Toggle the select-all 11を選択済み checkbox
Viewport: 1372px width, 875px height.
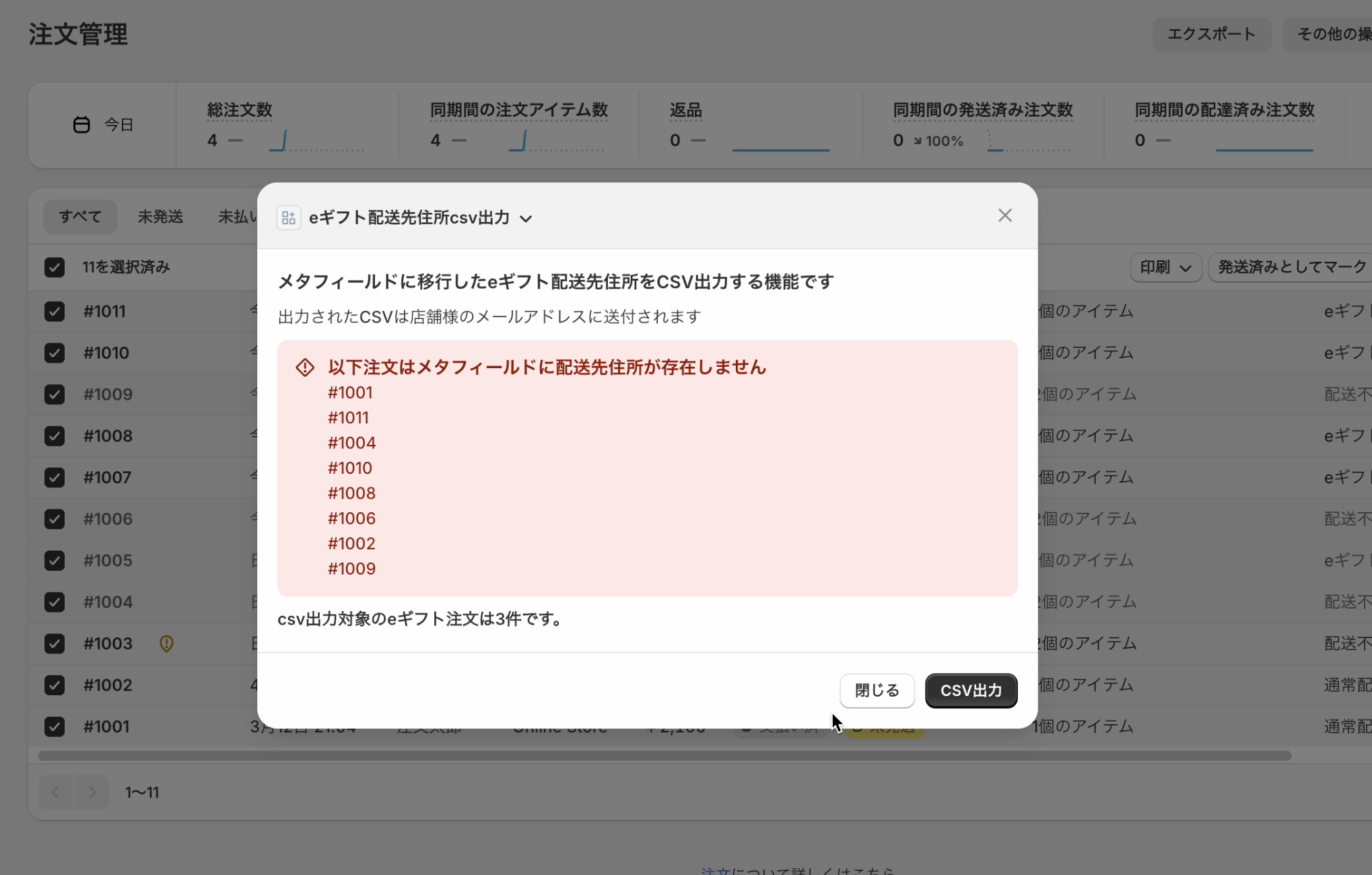pyautogui.click(x=55, y=267)
